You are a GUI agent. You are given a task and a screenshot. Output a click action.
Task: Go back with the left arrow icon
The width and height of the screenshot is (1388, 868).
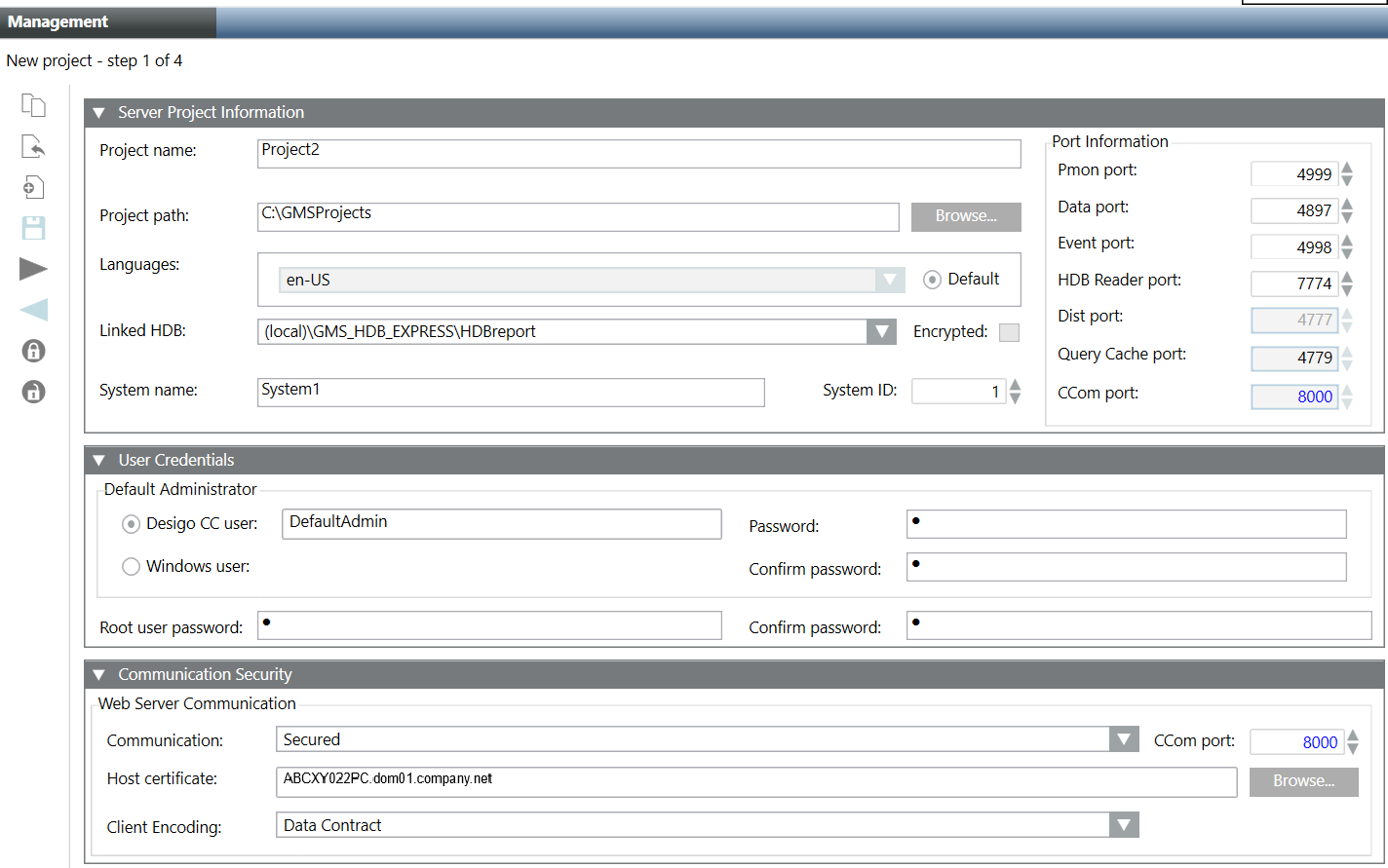click(34, 310)
